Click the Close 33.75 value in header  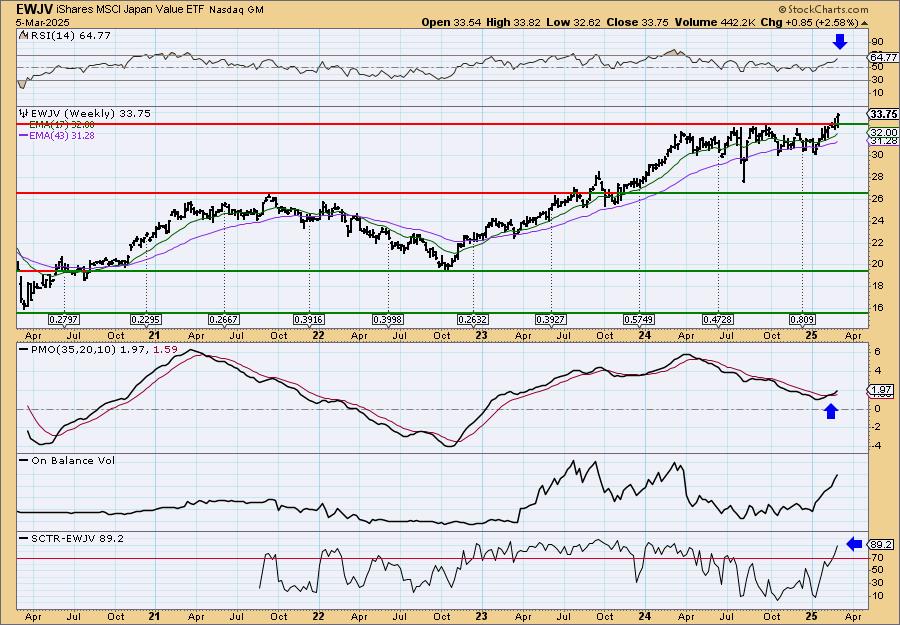coord(635,22)
